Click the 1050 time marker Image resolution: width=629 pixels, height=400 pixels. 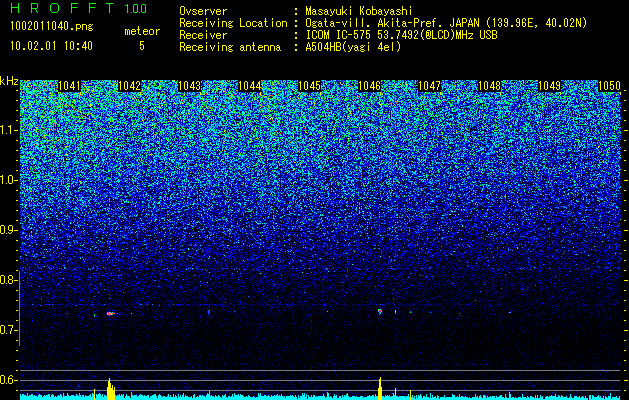point(609,86)
